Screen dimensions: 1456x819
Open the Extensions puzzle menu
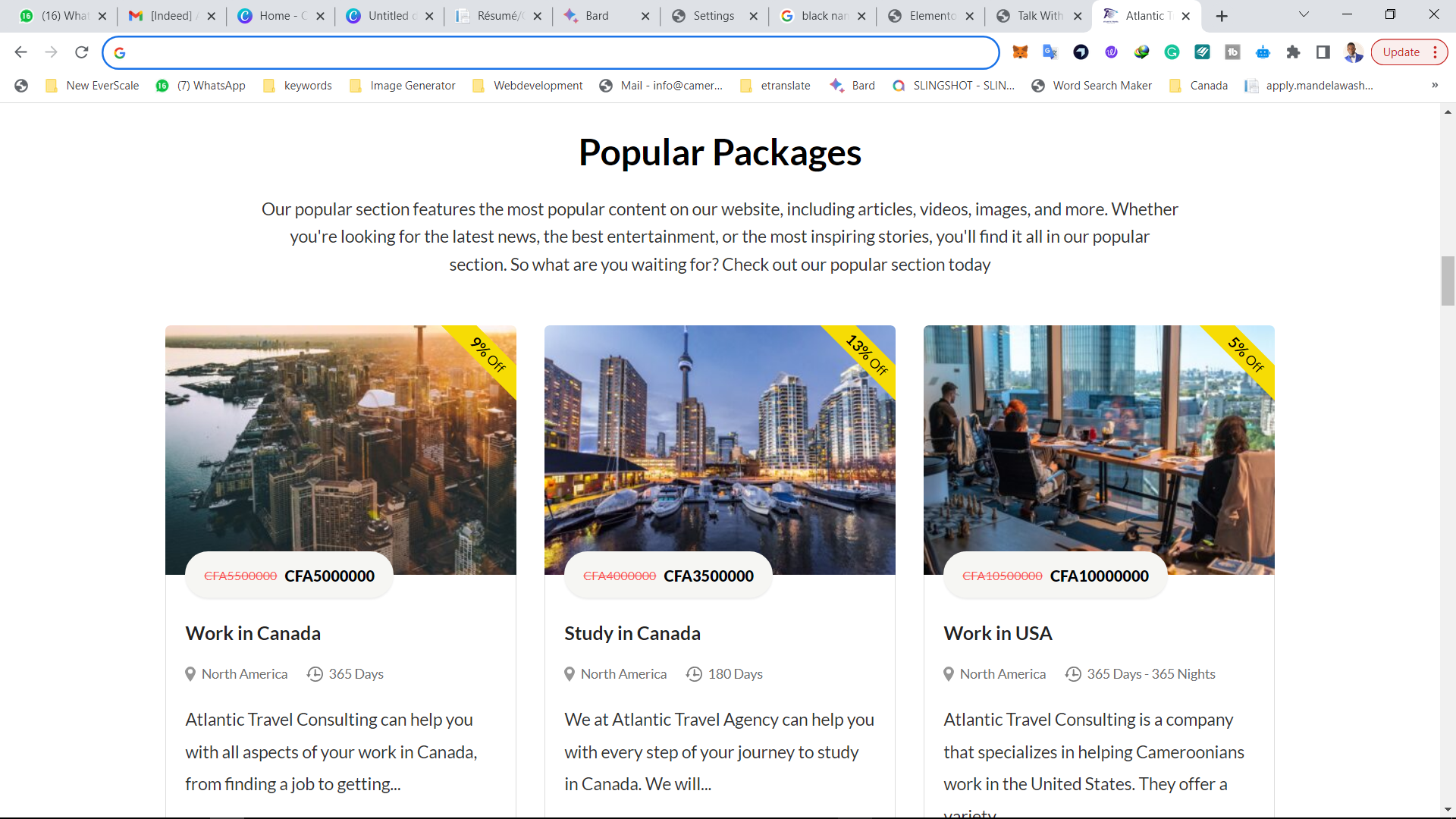pos(1293,52)
